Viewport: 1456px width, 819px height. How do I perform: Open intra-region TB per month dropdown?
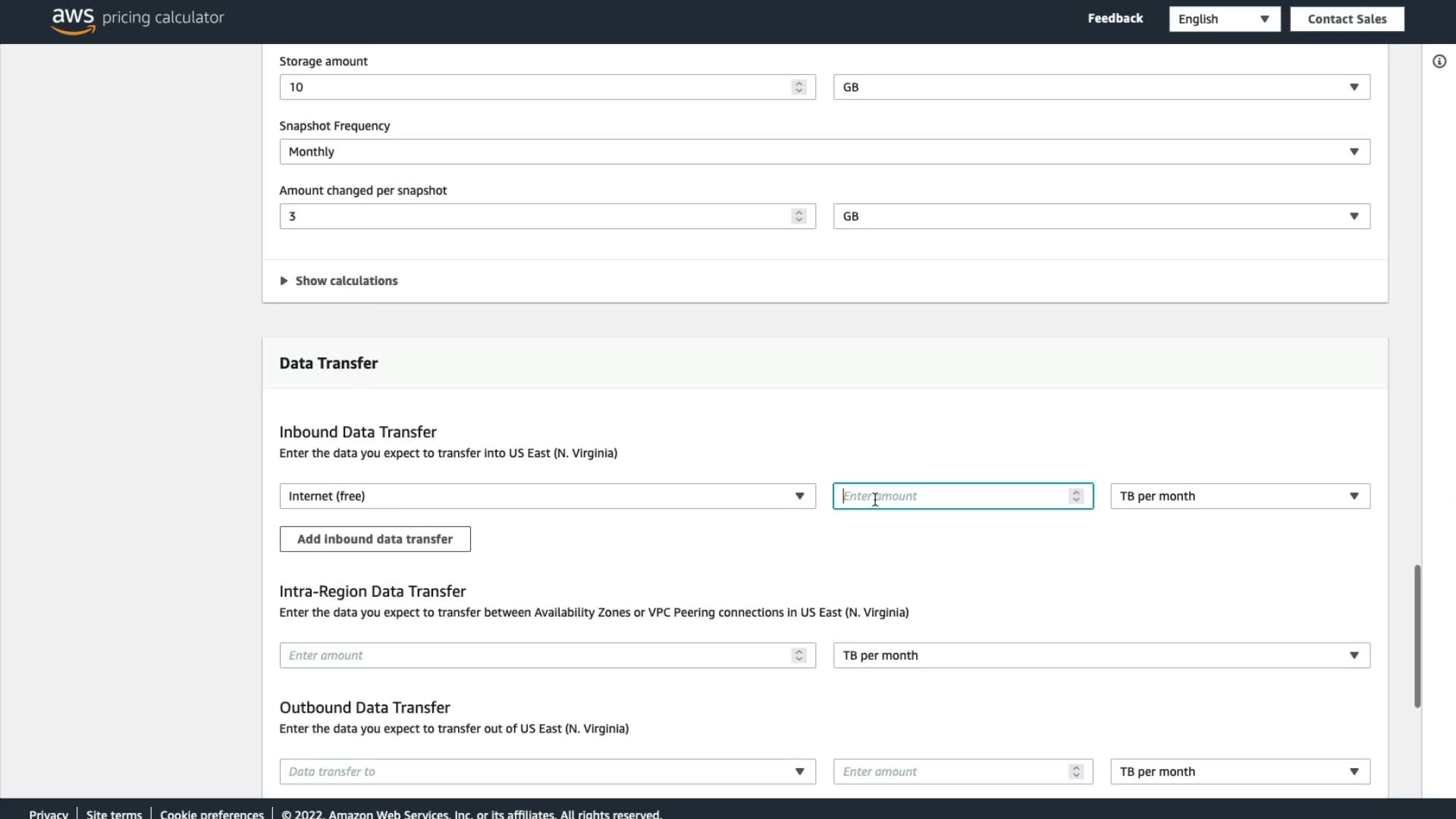coord(1101,655)
